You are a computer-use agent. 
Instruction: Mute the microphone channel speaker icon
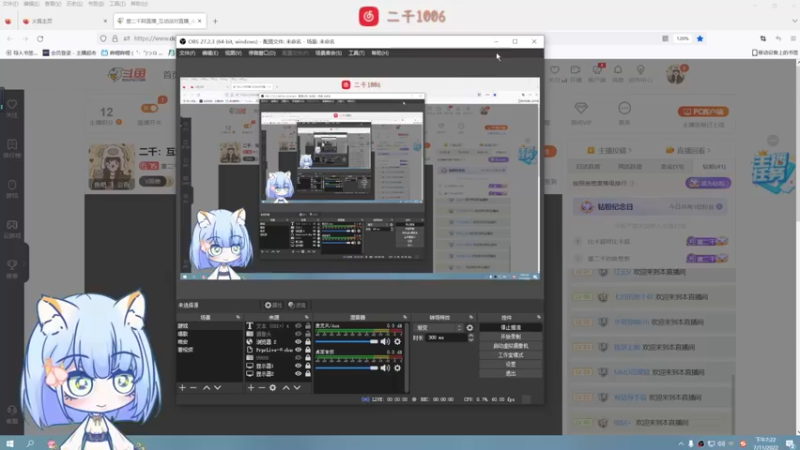(385, 341)
